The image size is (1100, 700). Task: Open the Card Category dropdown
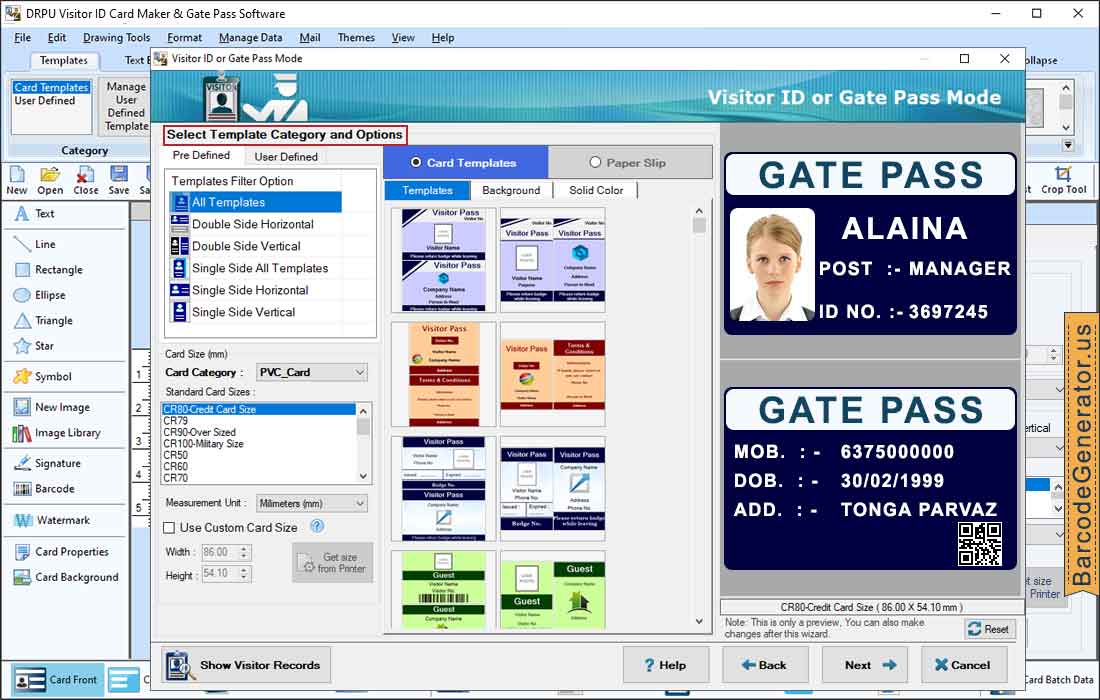311,372
